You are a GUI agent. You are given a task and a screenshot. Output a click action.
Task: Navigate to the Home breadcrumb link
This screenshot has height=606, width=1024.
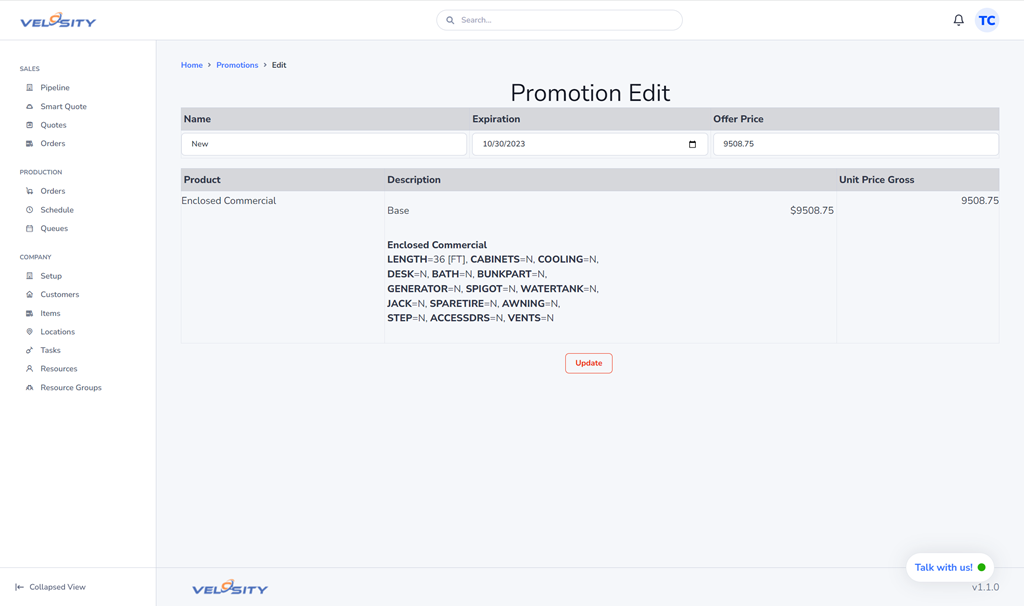pos(191,65)
